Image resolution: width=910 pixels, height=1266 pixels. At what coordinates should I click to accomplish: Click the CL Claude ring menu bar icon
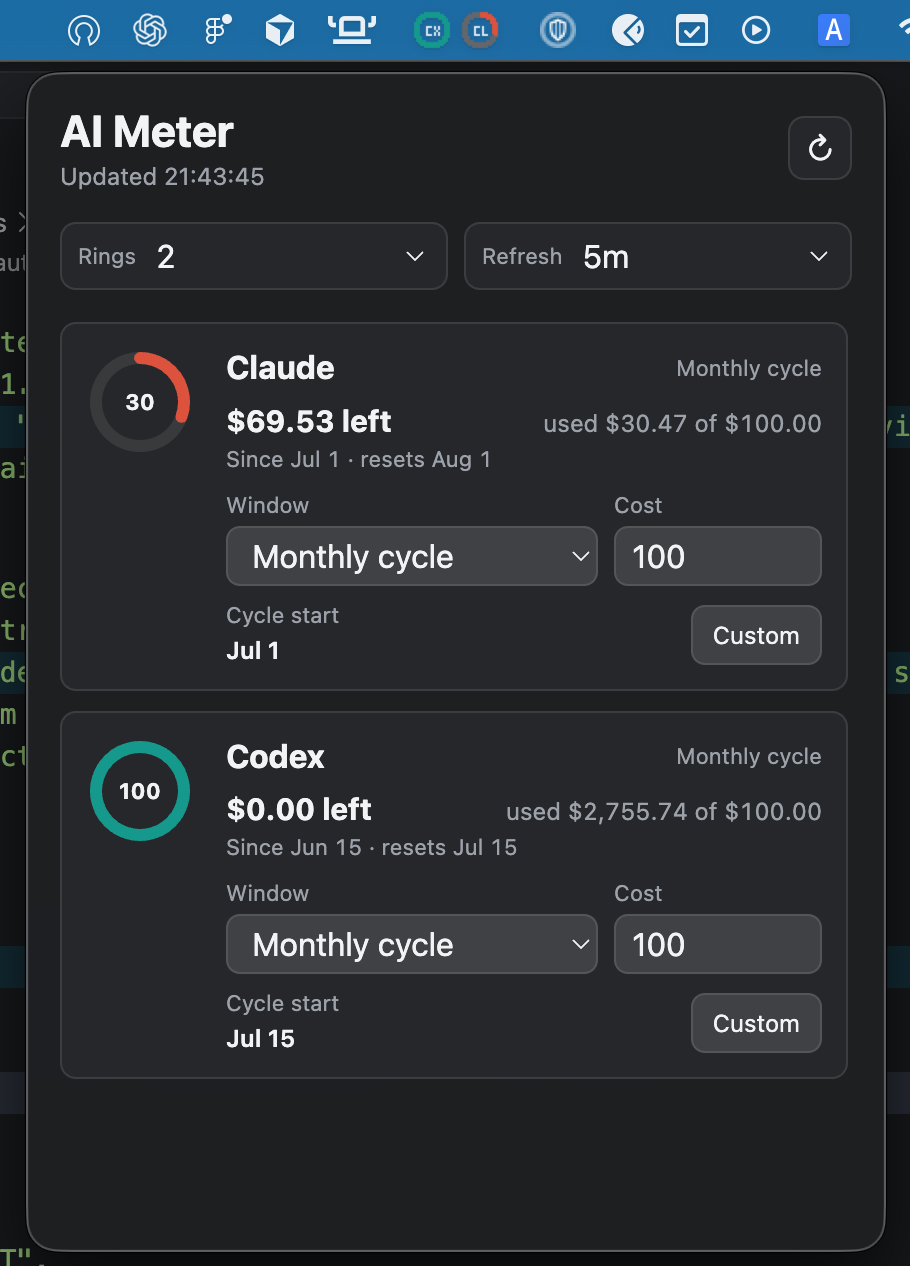(x=481, y=31)
